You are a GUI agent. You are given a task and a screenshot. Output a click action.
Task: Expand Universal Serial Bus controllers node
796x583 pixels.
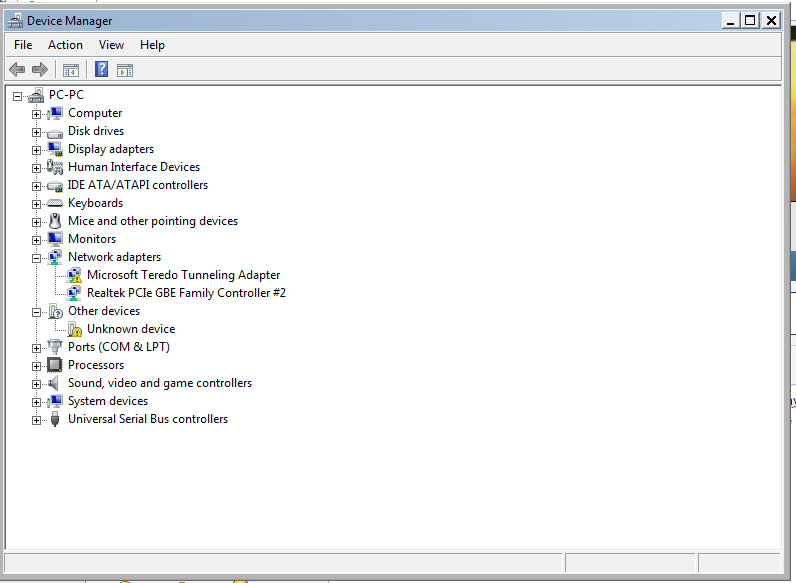coord(36,420)
